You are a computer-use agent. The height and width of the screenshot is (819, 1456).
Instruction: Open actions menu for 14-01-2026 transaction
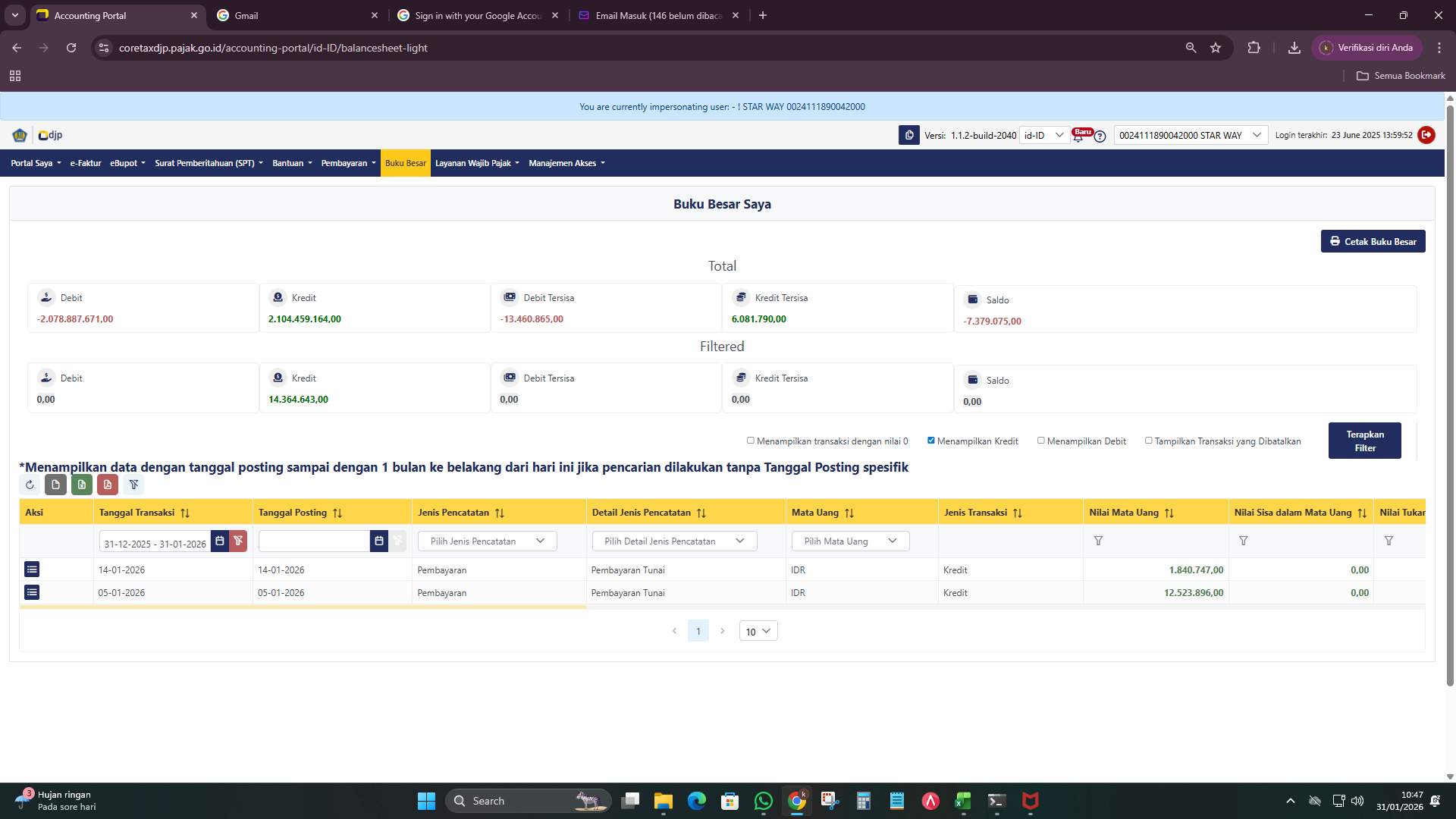[32, 570]
